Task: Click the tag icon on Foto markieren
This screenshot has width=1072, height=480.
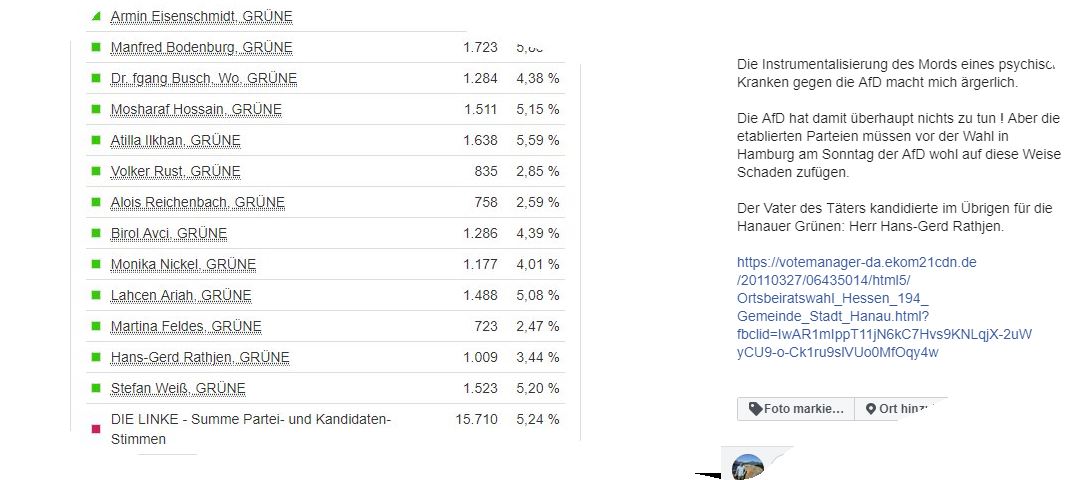Action: pos(755,409)
